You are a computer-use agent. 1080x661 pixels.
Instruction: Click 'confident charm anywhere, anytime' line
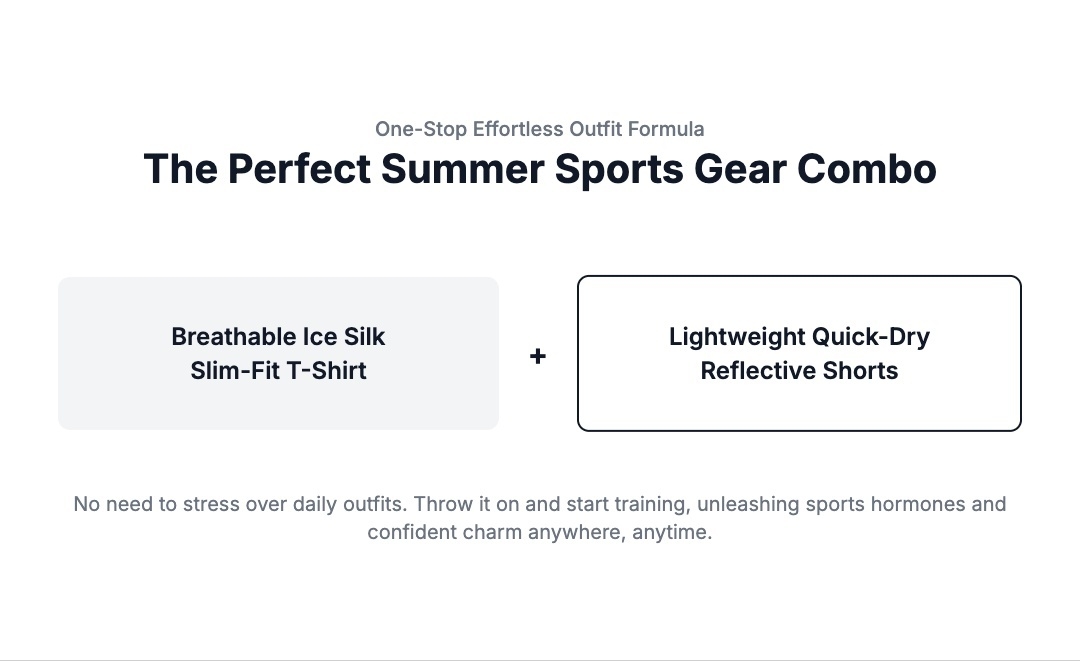pyautogui.click(x=540, y=532)
